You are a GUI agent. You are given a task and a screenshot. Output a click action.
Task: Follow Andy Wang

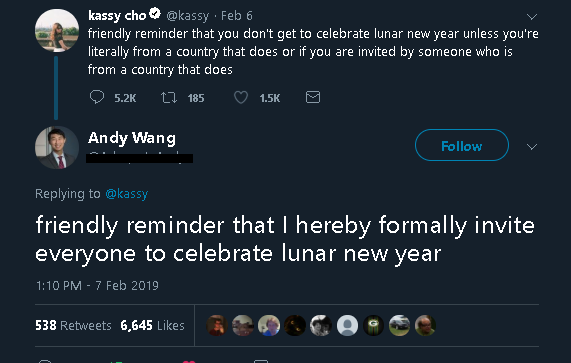pyautogui.click(x=461, y=145)
